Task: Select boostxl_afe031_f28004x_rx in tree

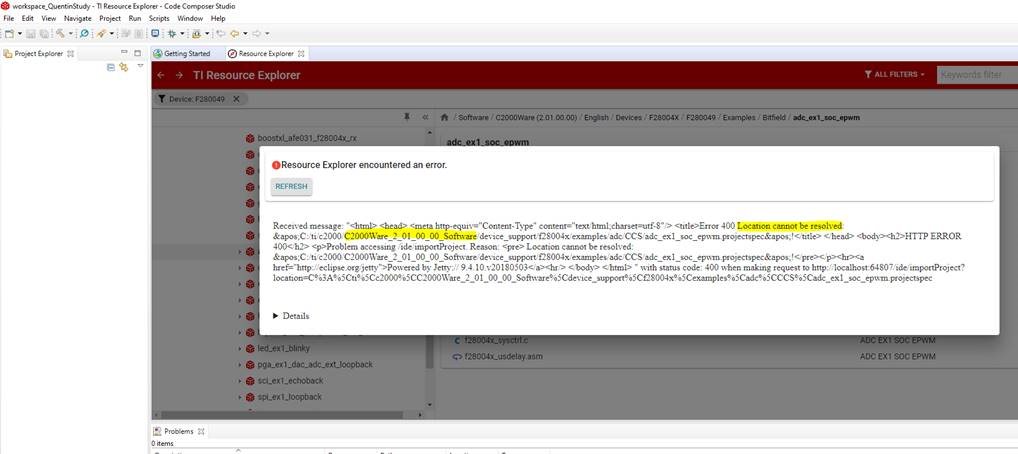Action: (306, 138)
